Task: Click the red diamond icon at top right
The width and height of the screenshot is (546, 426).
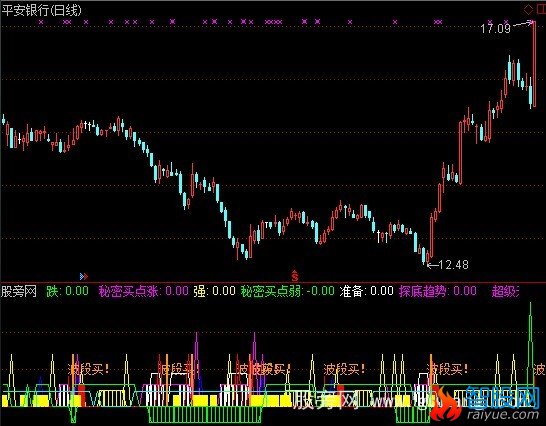Action: pyautogui.click(x=528, y=9)
